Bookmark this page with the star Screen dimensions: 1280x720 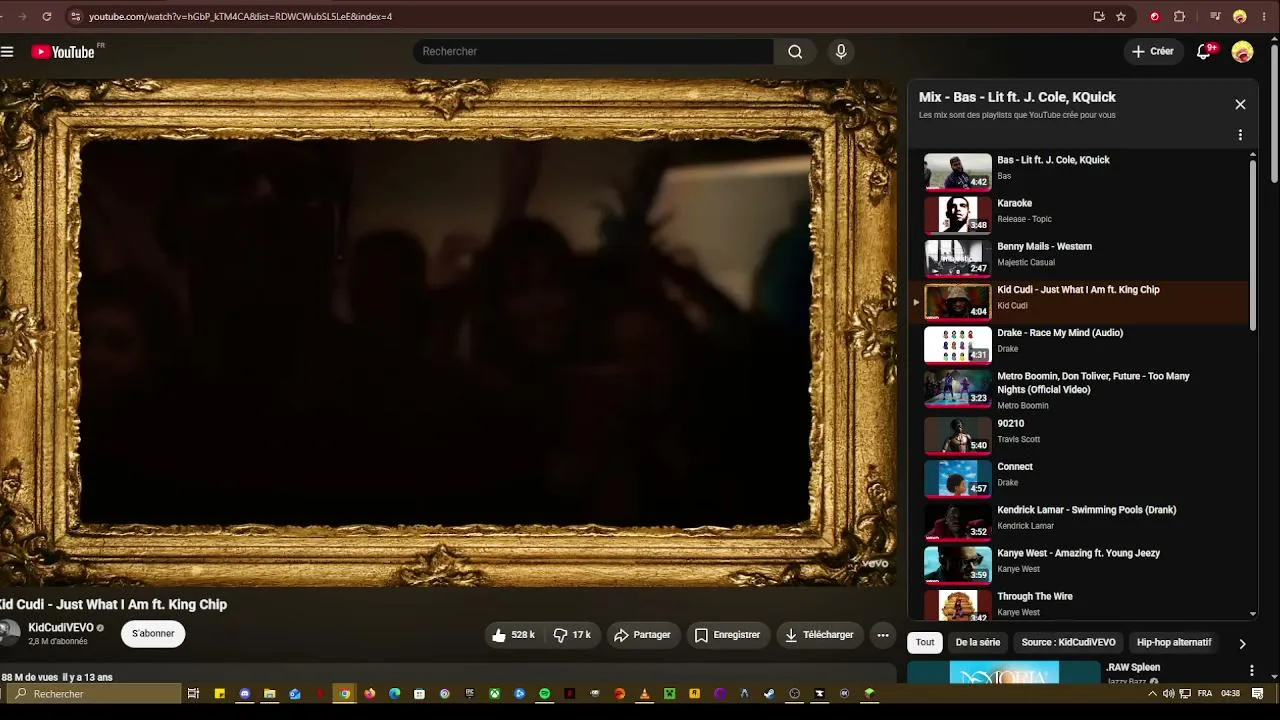(1121, 16)
